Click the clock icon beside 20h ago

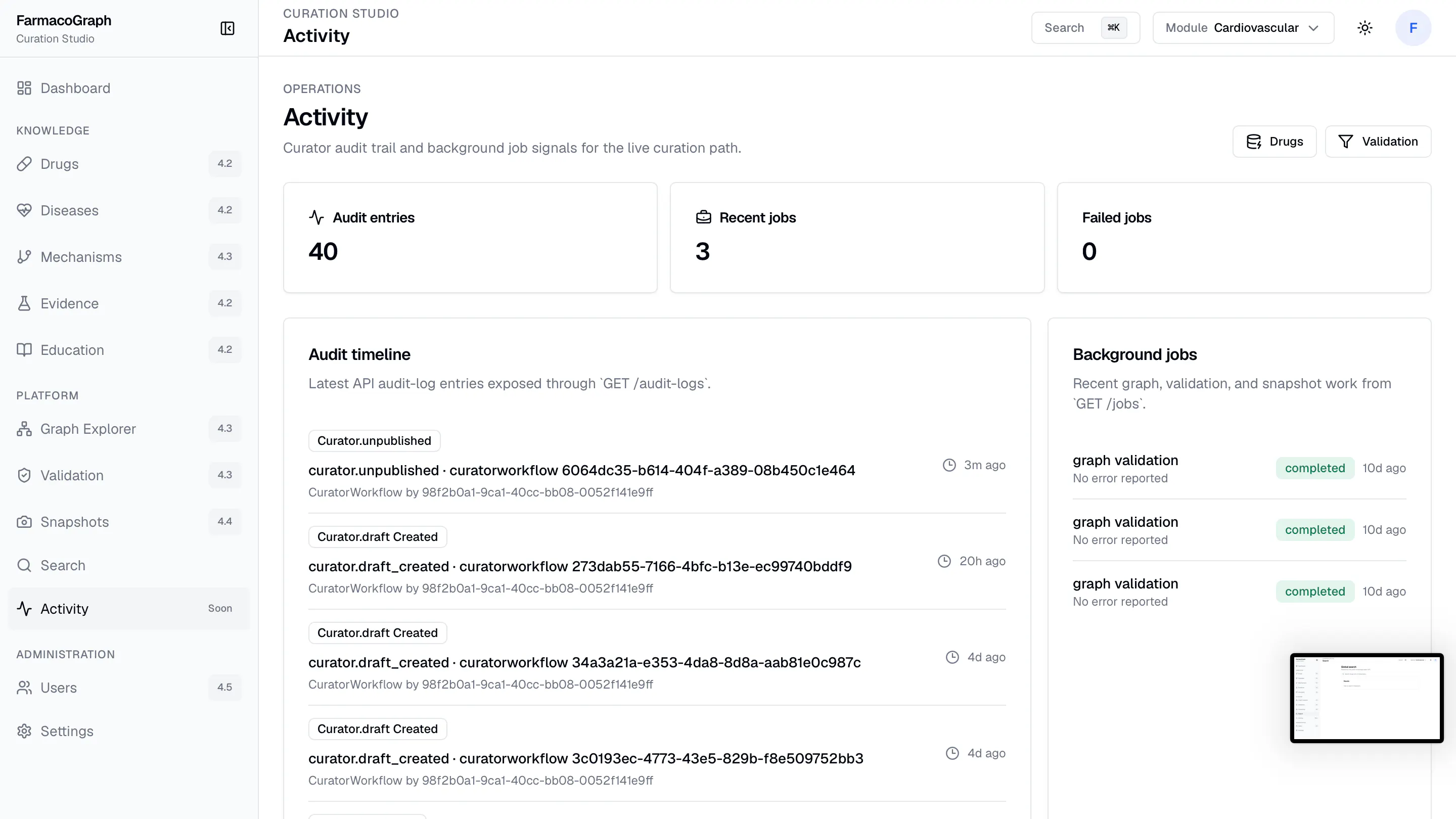pos(944,561)
